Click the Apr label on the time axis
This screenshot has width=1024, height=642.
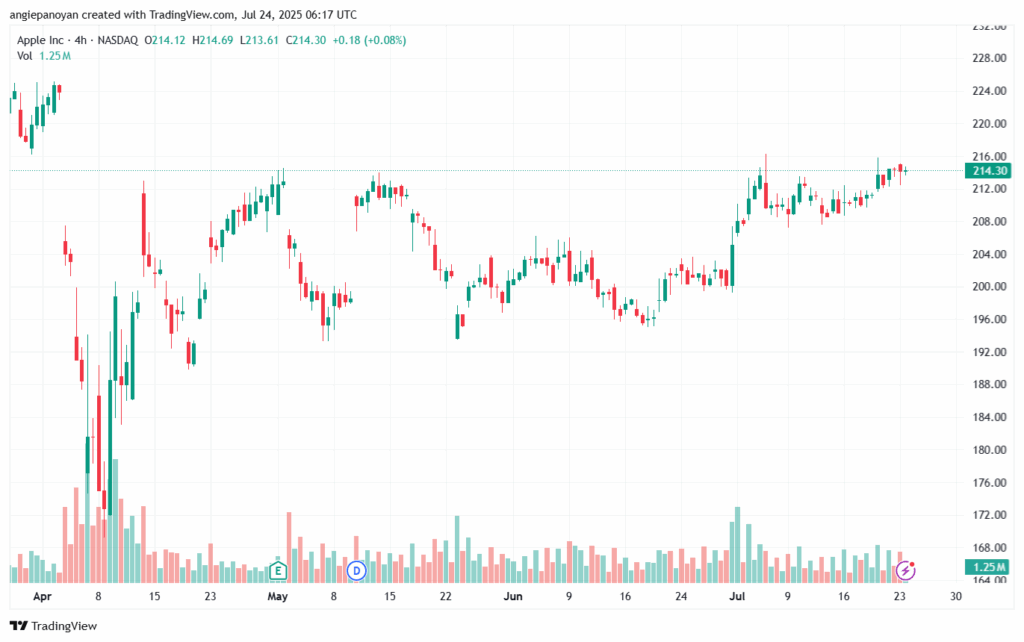click(42, 596)
